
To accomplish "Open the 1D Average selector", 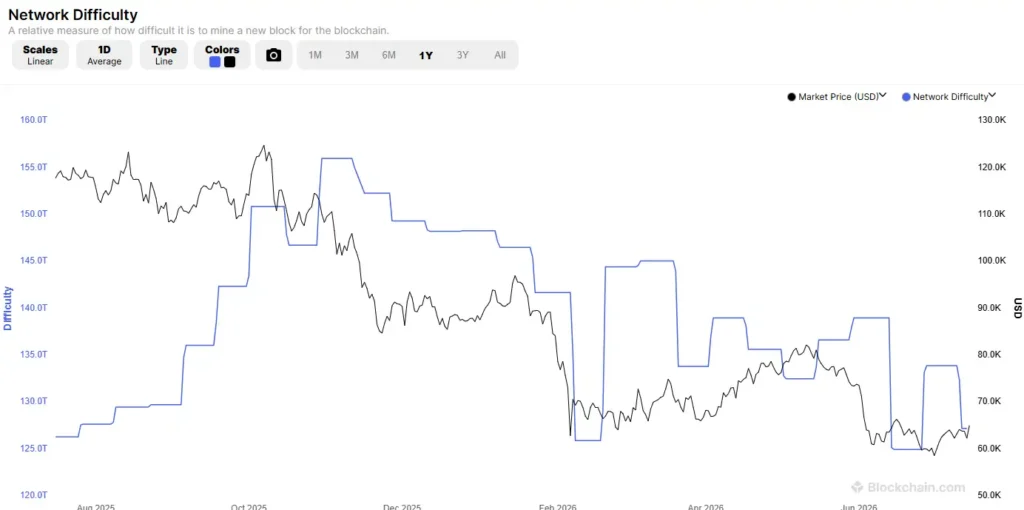I will (104, 56).
